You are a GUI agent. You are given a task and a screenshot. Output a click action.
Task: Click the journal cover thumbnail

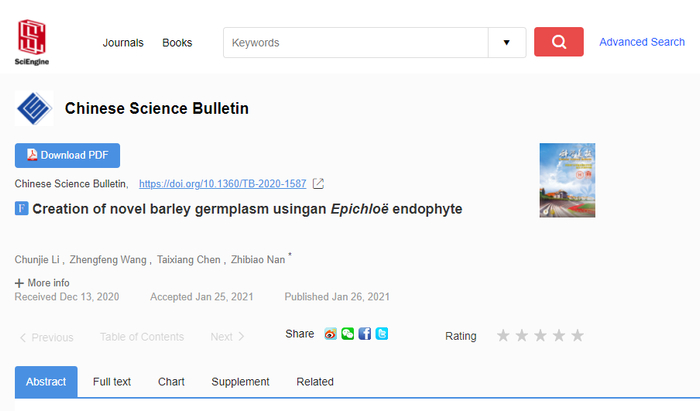click(x=567, y=180)
